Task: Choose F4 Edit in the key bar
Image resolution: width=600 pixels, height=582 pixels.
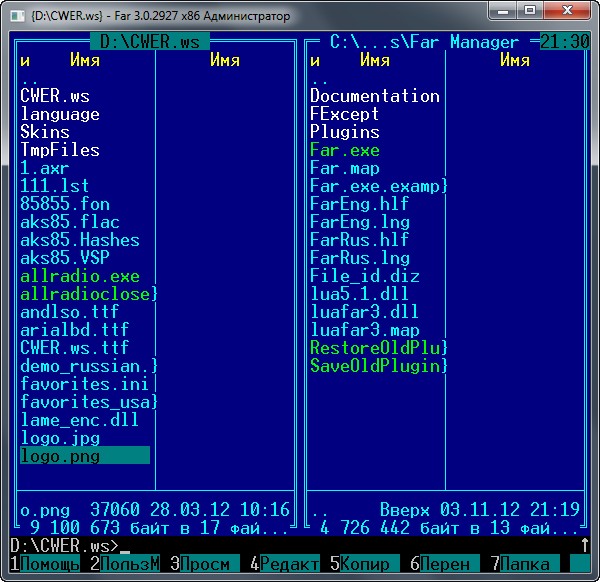Action: click(284, 564)
